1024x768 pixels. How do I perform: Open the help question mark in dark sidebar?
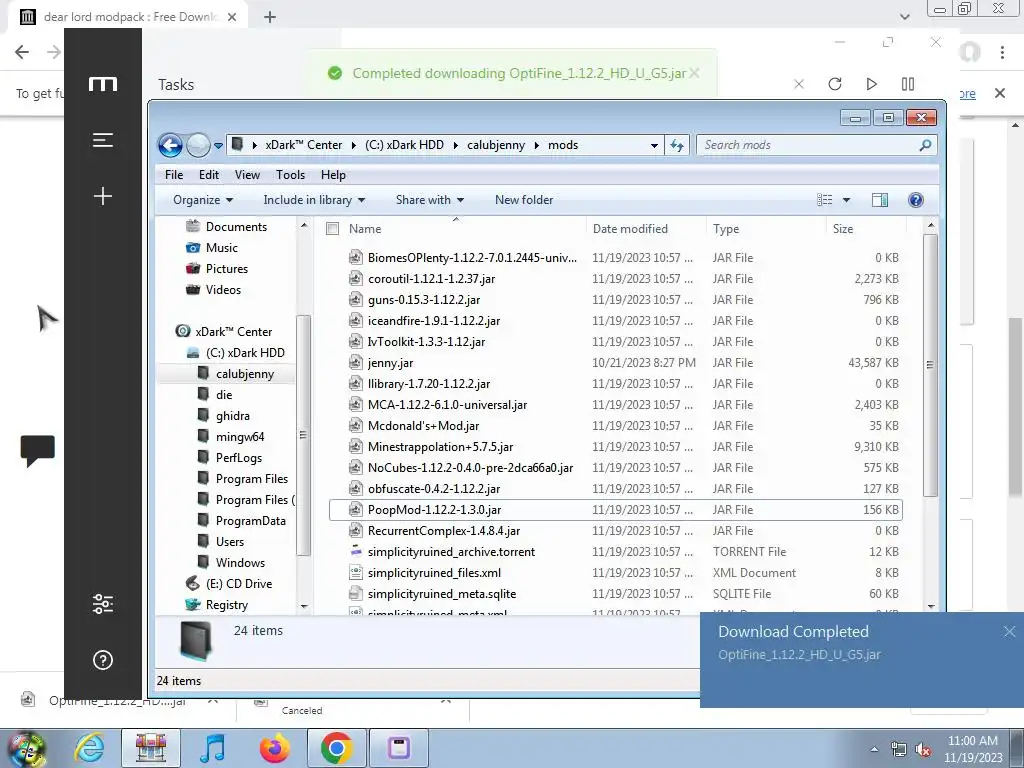pos(103,660)
